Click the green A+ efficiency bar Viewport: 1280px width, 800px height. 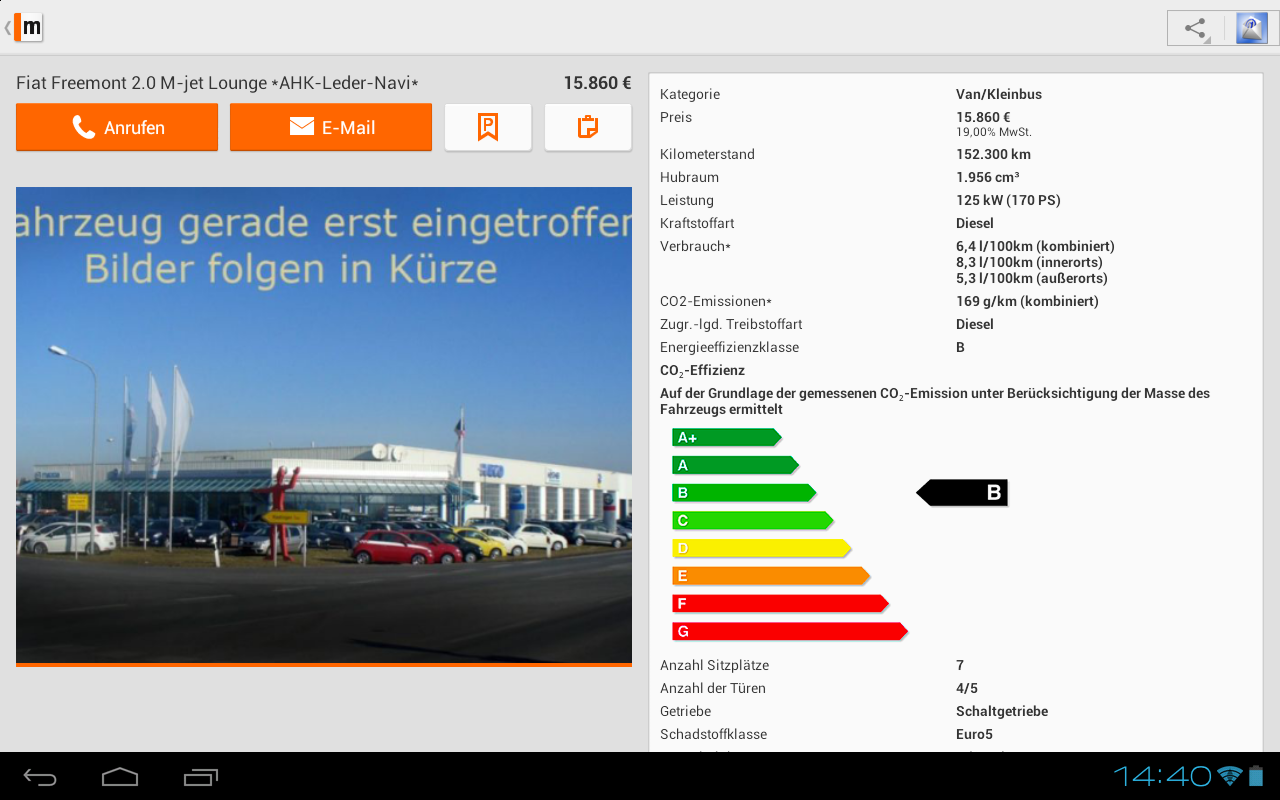coord(725,437)
